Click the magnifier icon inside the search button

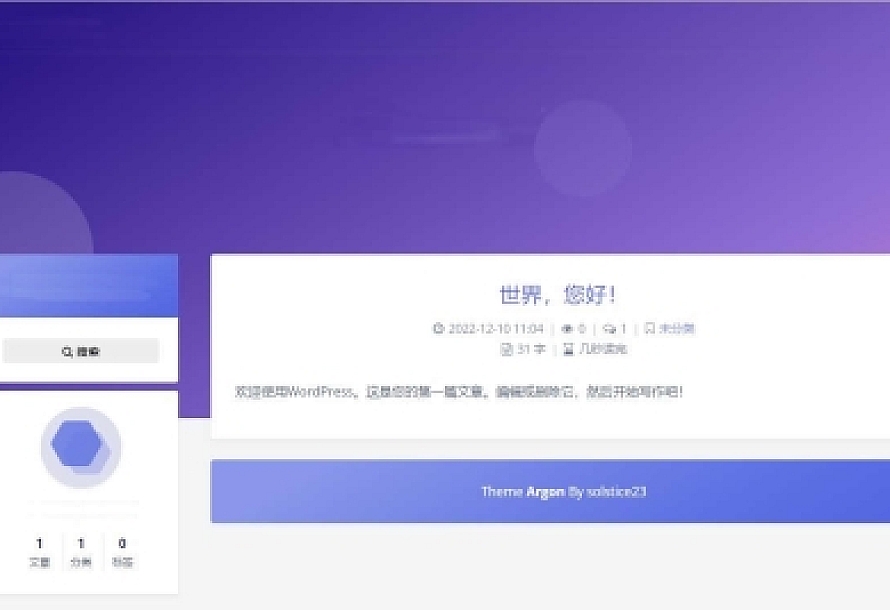point(67,350)
